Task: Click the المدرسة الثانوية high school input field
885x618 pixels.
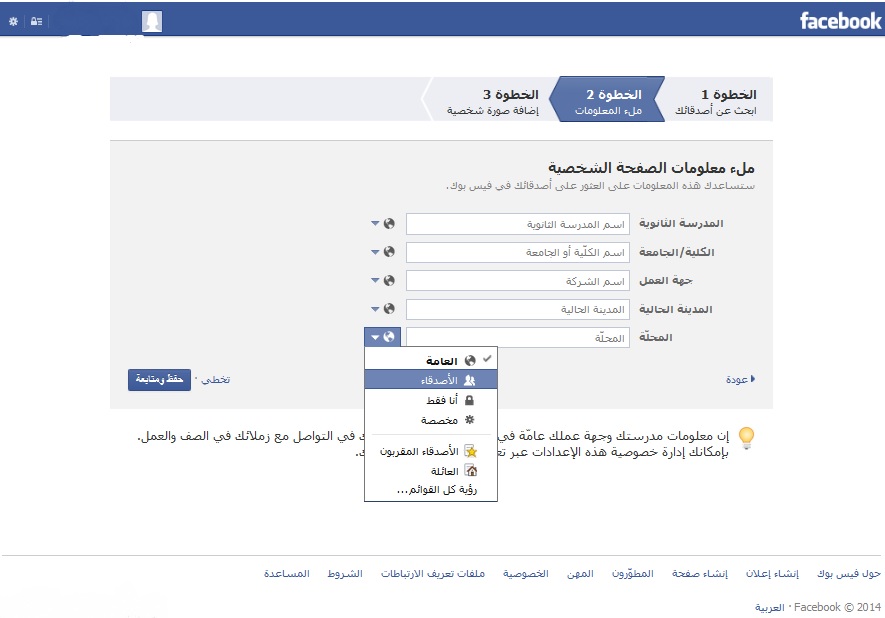Action: click(518, 224)
